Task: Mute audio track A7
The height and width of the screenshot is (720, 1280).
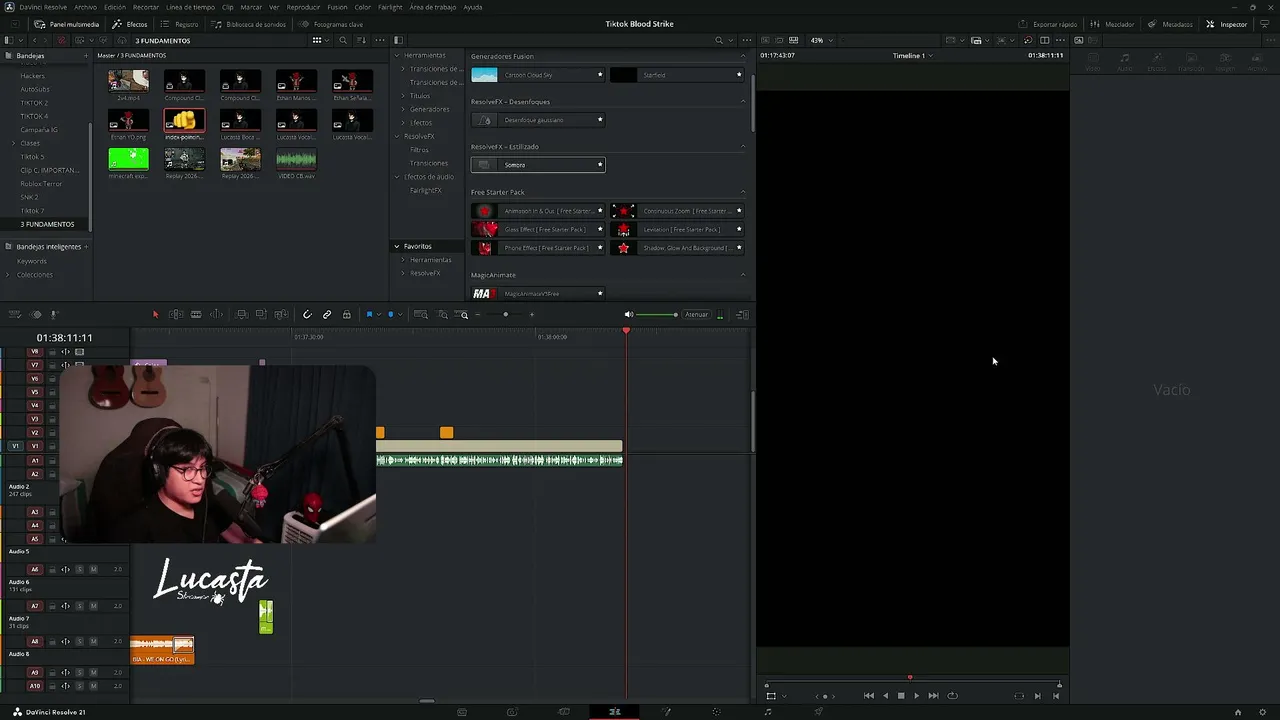Action: pos(93,606)
